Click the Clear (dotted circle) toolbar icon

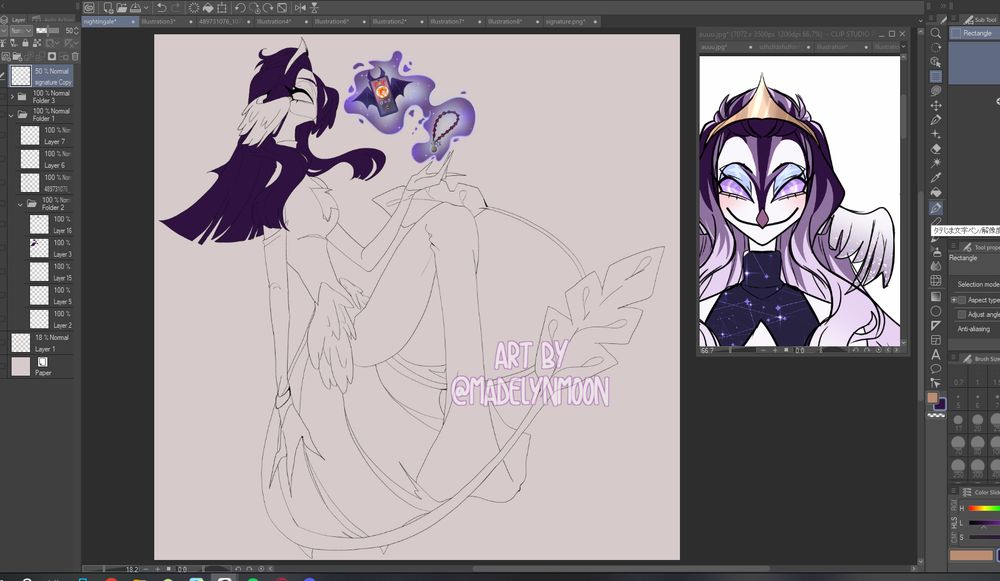pyautogui.click(x=194, y=8)
